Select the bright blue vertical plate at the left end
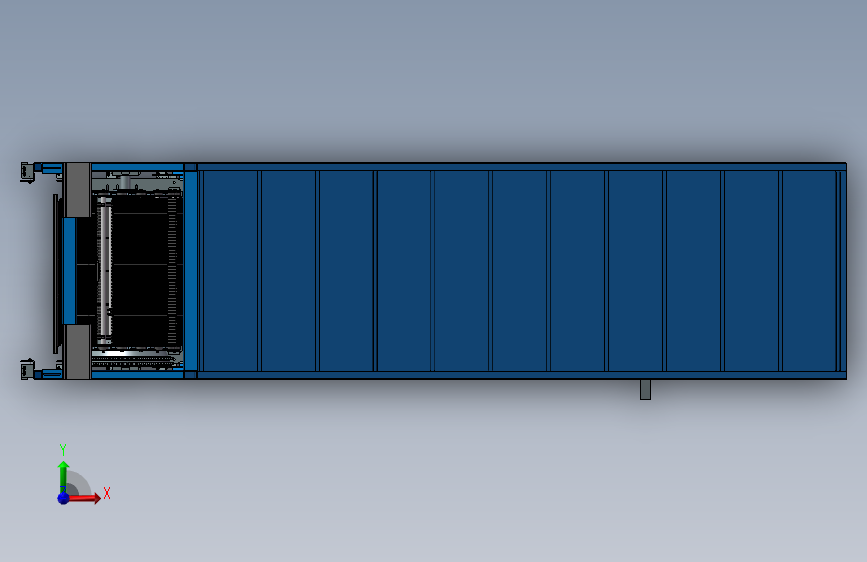Image resolution: width=867 pixels, height=562 pixels. [x=69, y=270]
